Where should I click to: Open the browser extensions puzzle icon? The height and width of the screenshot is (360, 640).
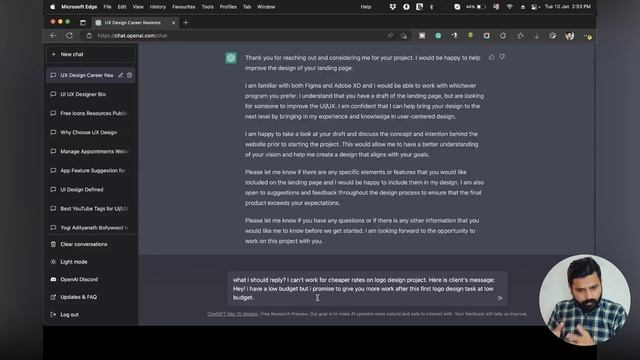(x=503, y=36)
